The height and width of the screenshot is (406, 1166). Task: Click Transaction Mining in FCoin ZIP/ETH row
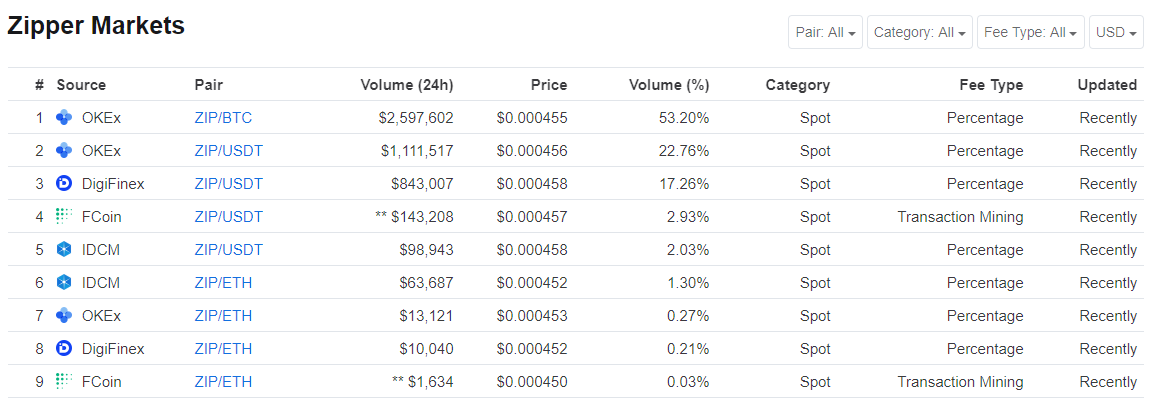(x=960, y=381)
